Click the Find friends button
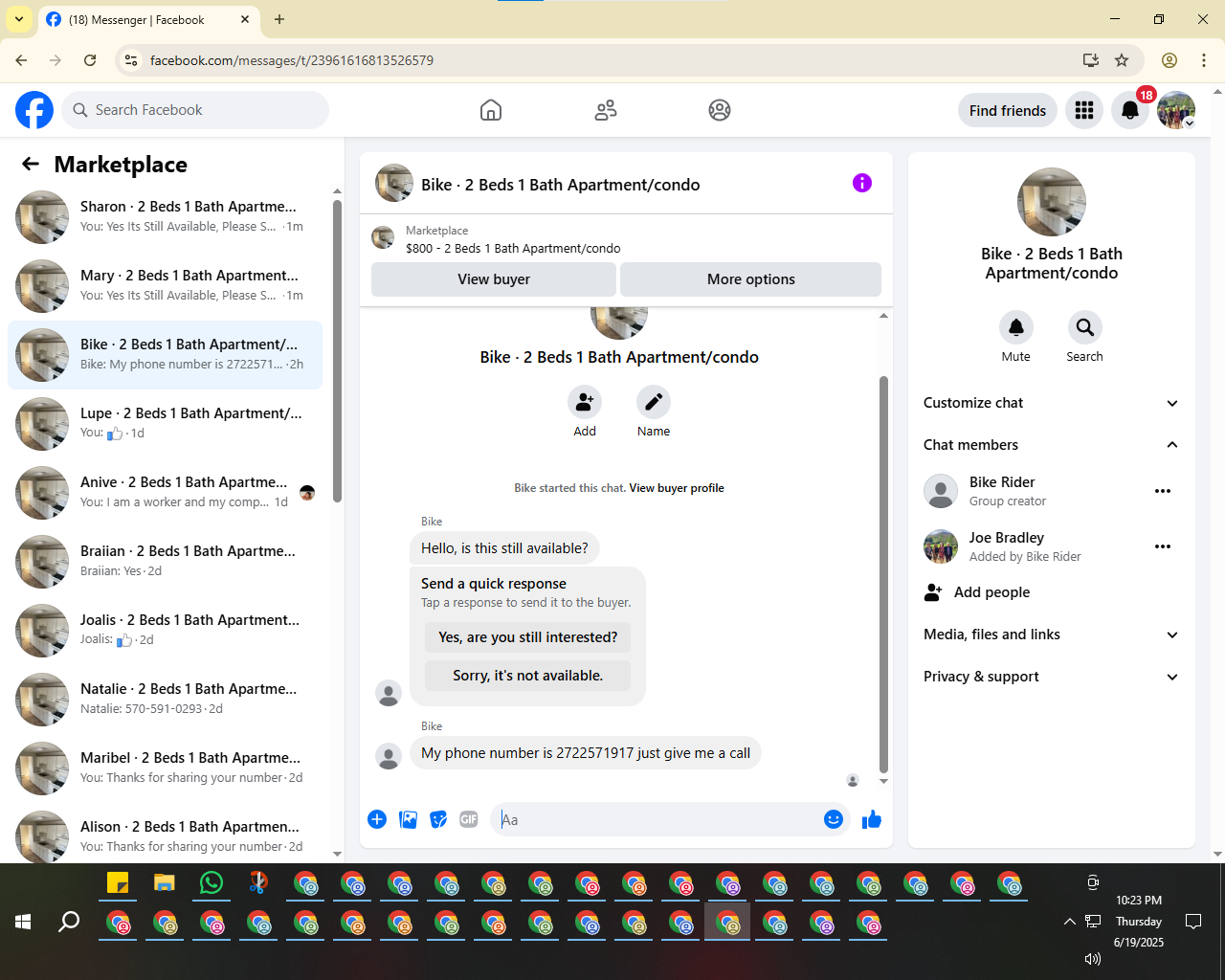This screenshot has width=1225, height=980. point(1008,110)
